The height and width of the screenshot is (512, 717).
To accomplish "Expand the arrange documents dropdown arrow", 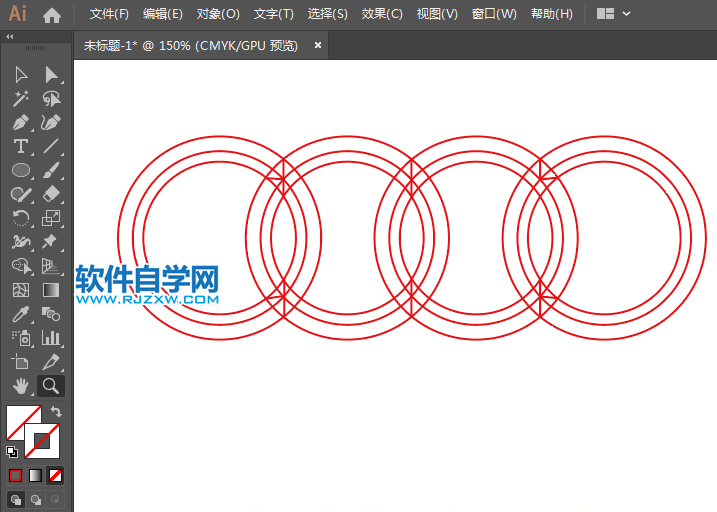I will (x=626, y=14).
